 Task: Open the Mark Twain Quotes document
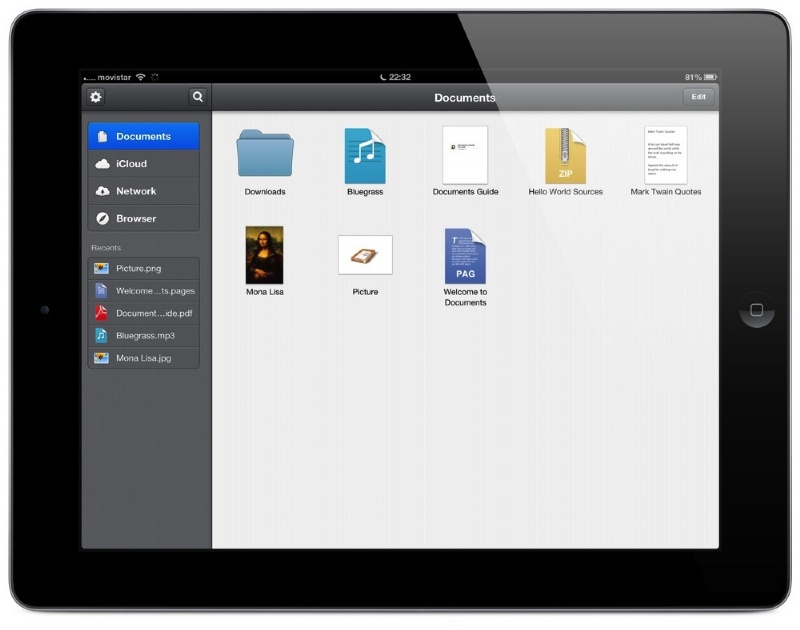click(665, 156)
